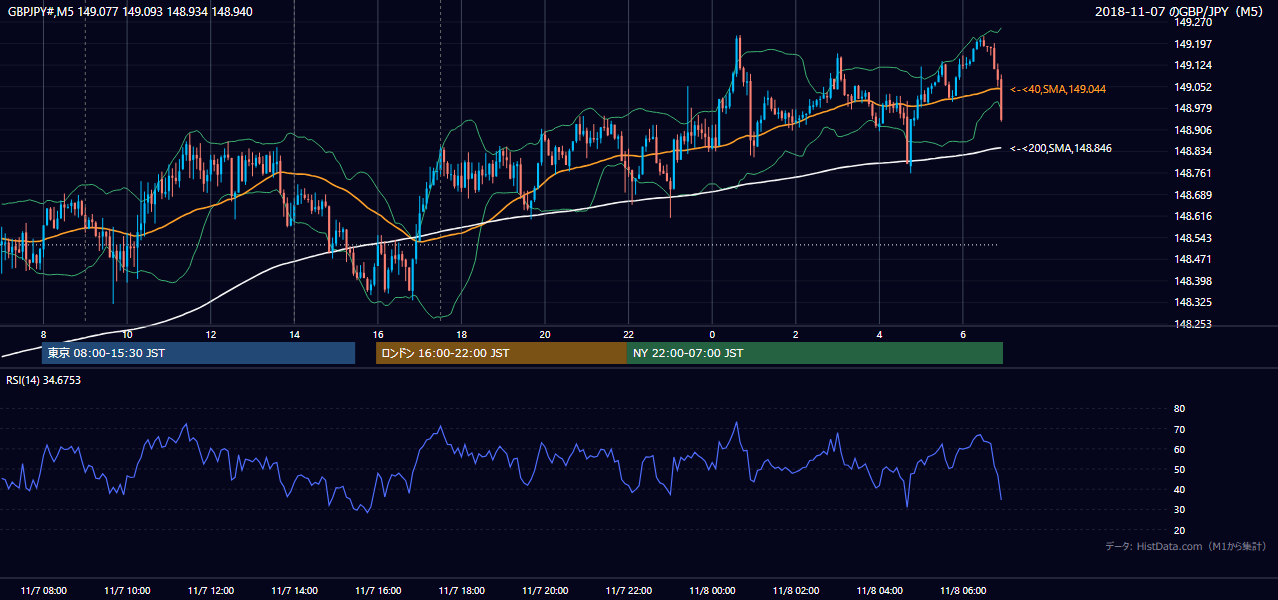Click the '<-<200,SMA,148.846' white label

(x=1061, y=148)
